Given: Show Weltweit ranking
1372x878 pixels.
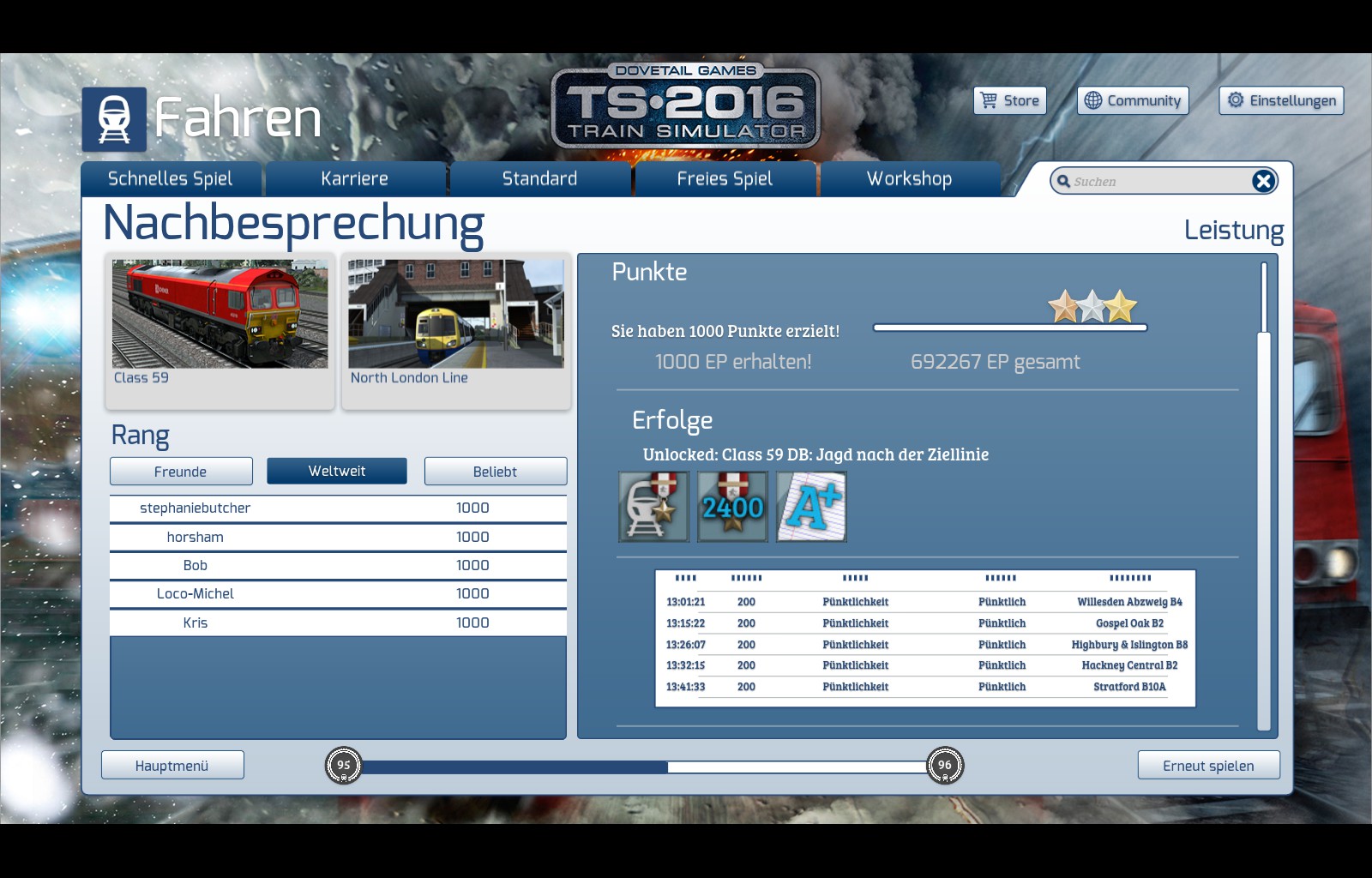Looking at the screenshot, I should (337, 471).
